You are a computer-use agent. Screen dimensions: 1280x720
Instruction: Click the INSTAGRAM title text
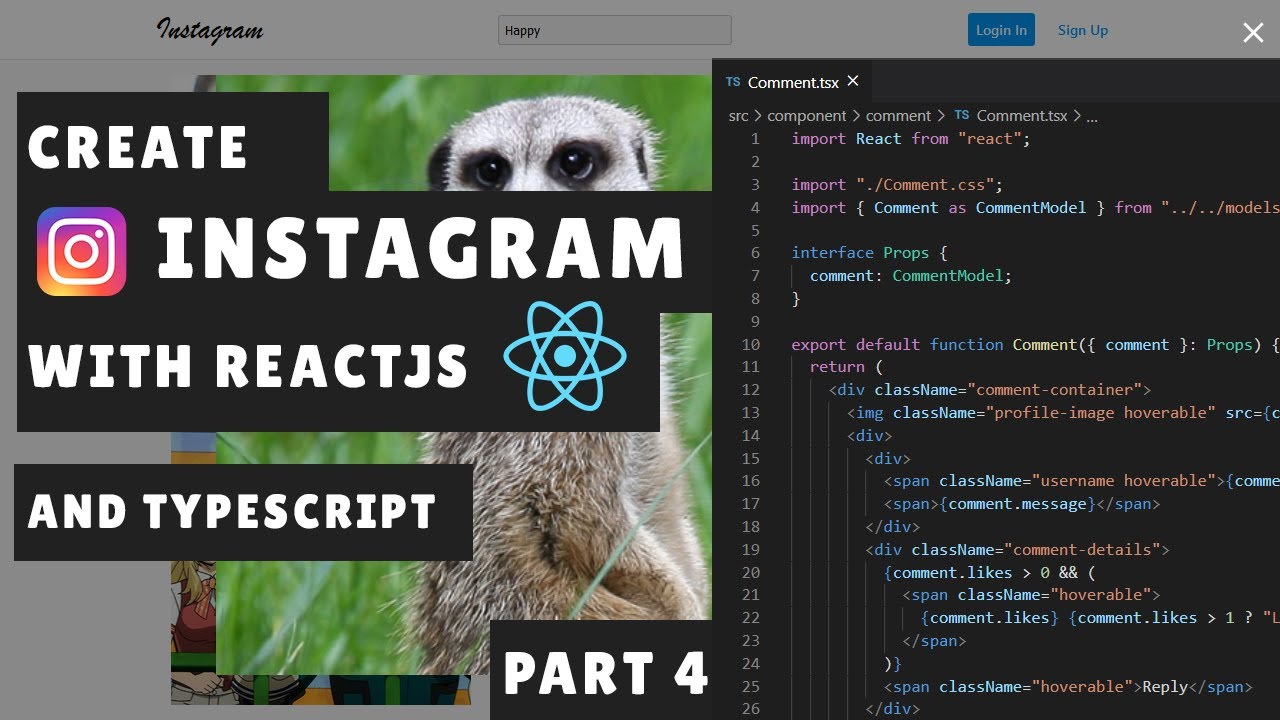tap(420, 250)
